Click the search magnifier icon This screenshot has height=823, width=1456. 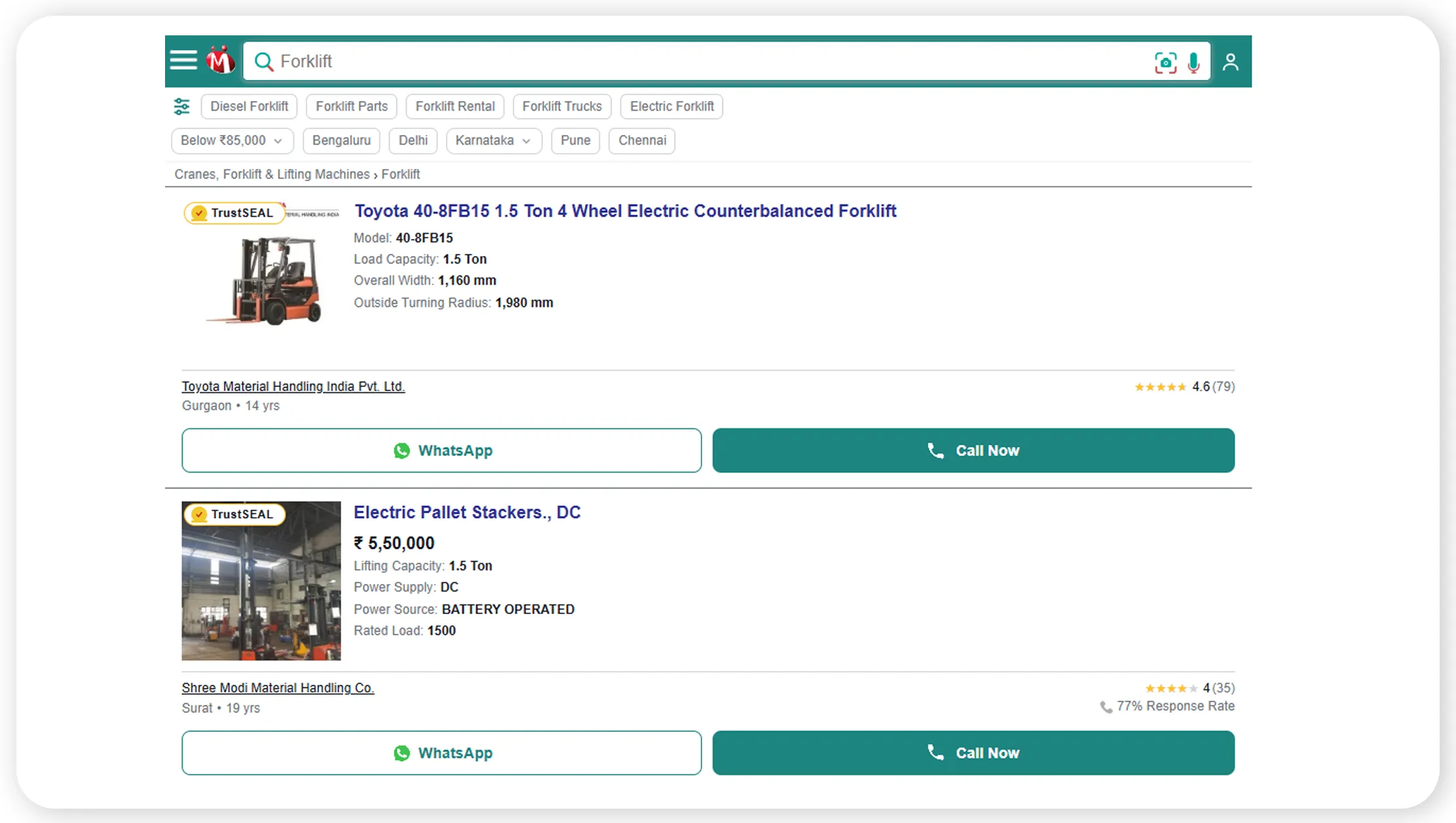pos(263,62)
